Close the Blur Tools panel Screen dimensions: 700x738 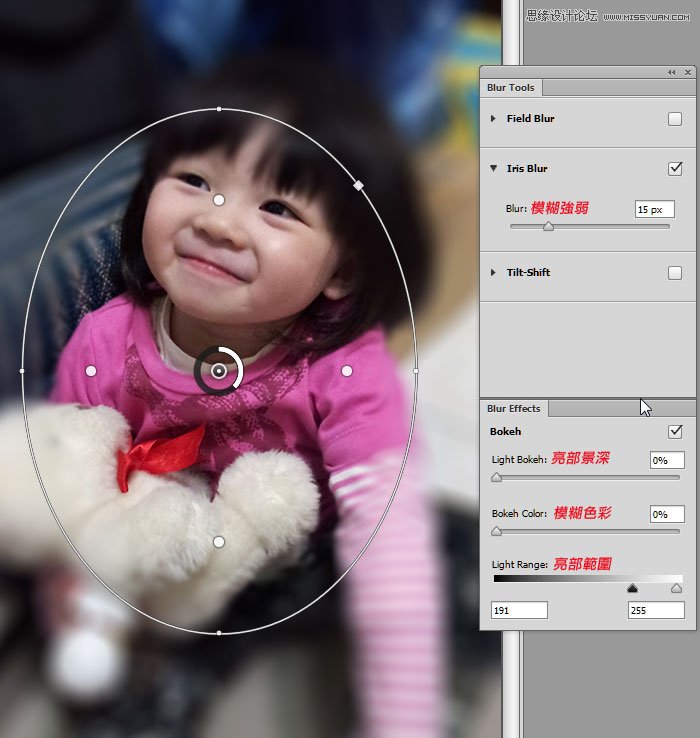point(688,72)
